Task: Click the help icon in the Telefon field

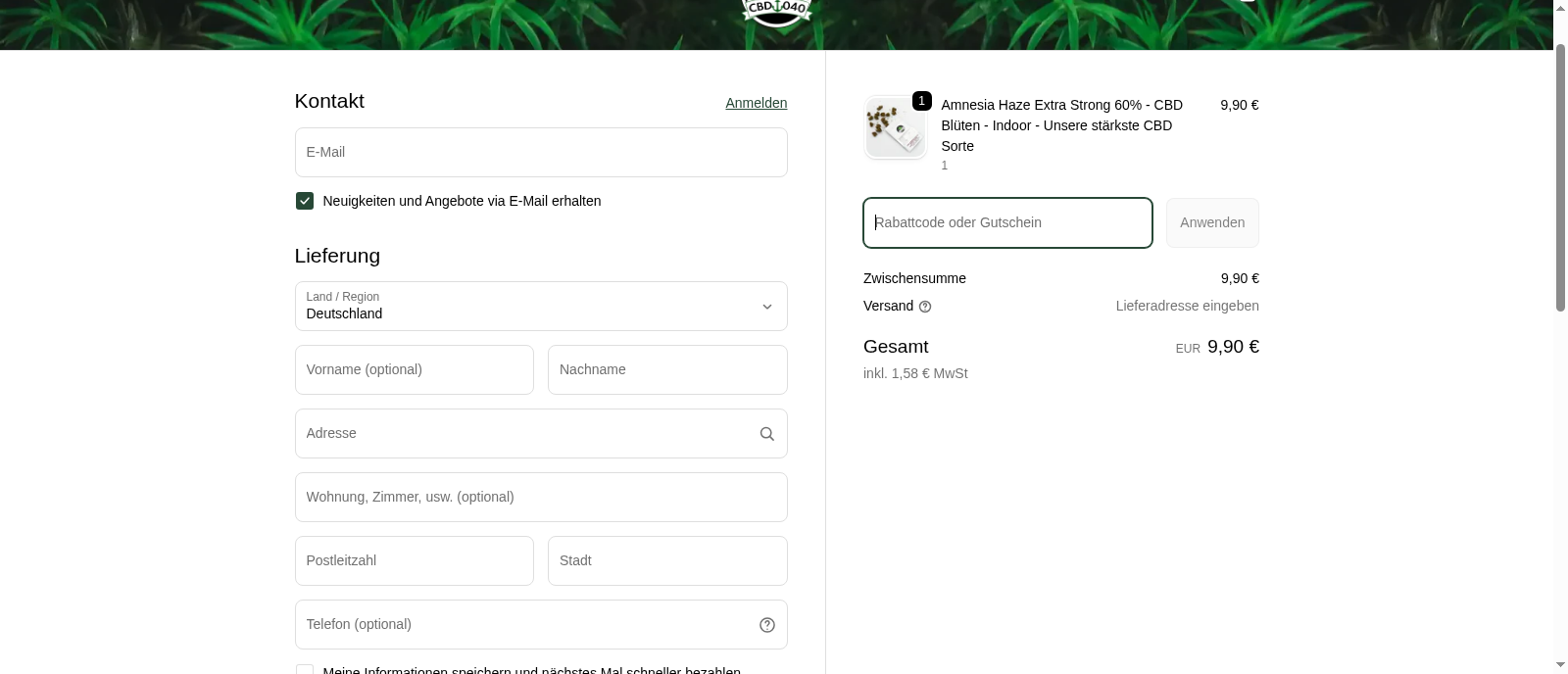Action: [766, 624]
